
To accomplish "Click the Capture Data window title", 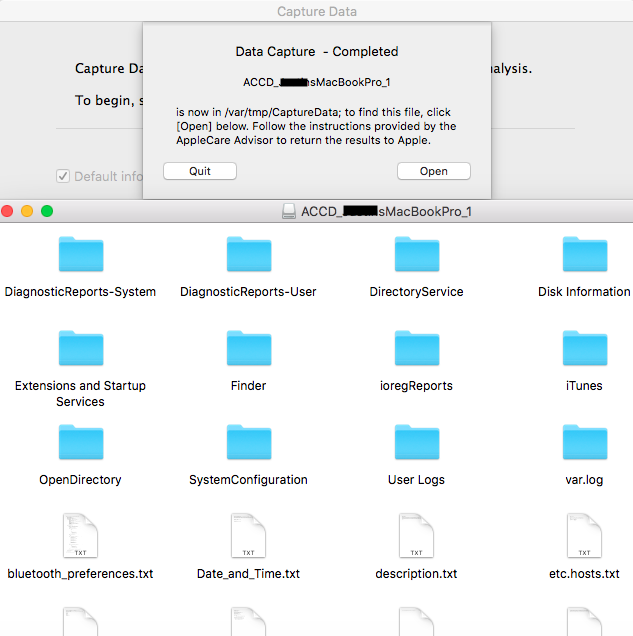I will [x=317, y=11].
